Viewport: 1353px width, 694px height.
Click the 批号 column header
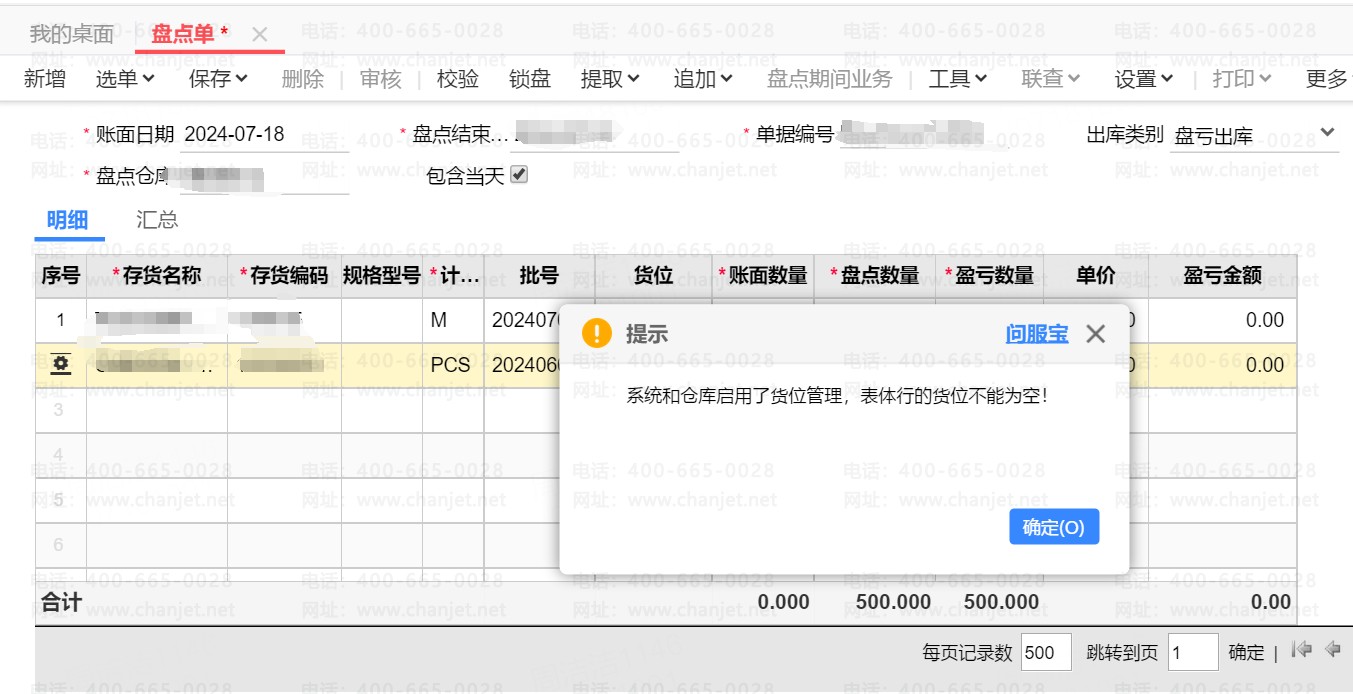click(539, 275)
